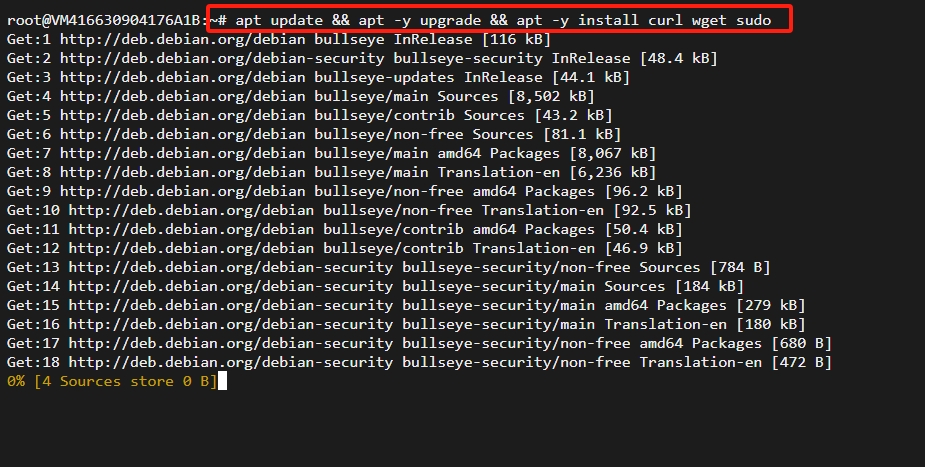Click the "[8,502 kB]" size on the Get:4 line
The image size is (925, 467).
[x=550, y=96]
